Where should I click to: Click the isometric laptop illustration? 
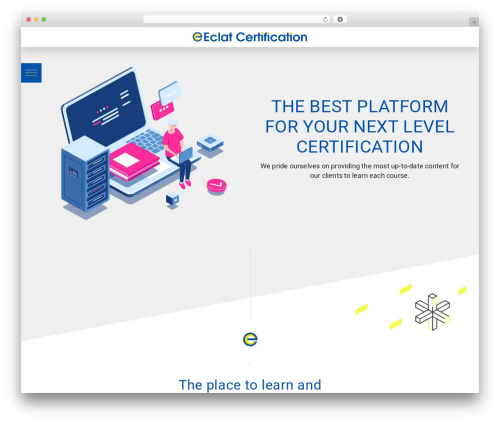pos(144,143)
